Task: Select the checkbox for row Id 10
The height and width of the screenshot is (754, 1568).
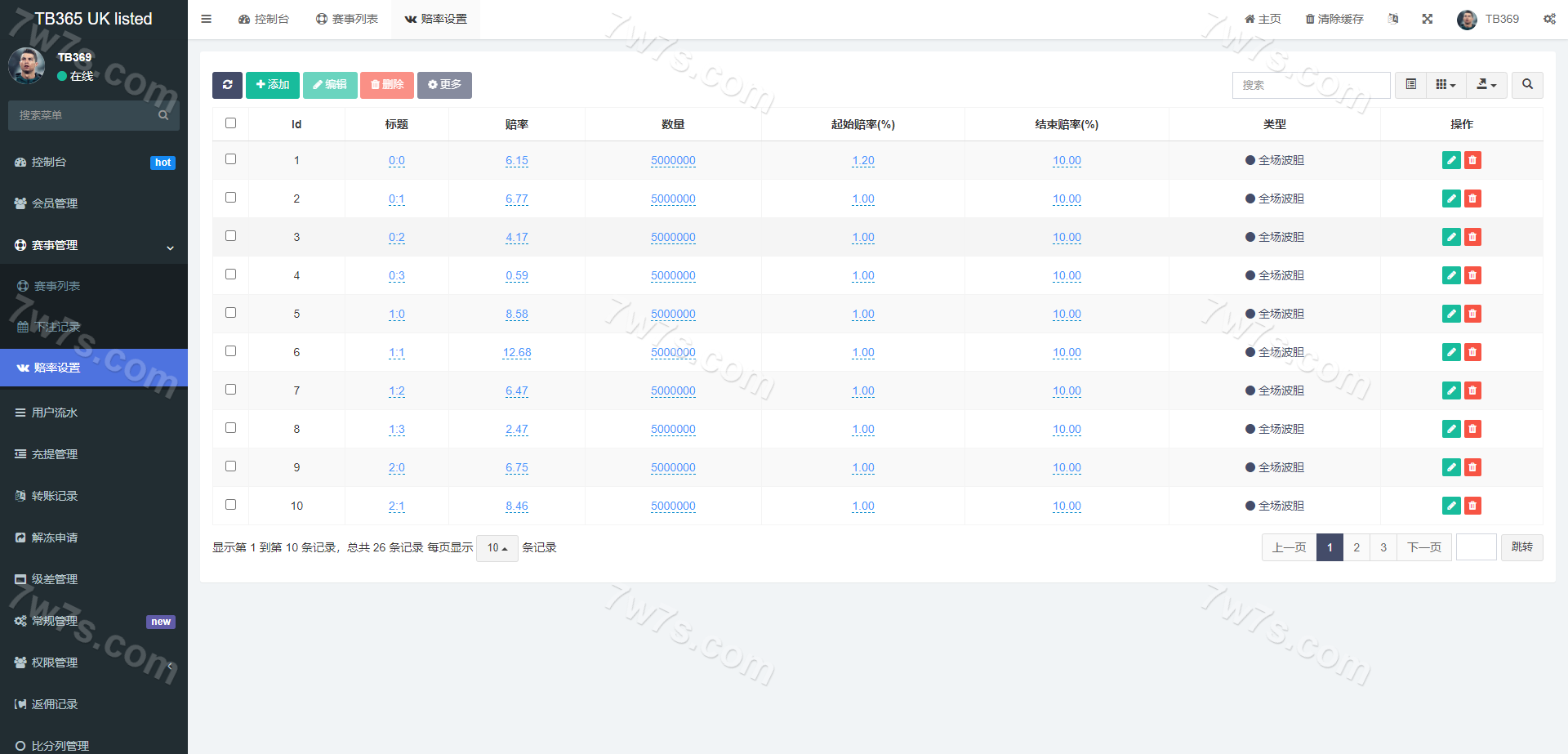Action: pyautogui.click(x=230, y=505)
